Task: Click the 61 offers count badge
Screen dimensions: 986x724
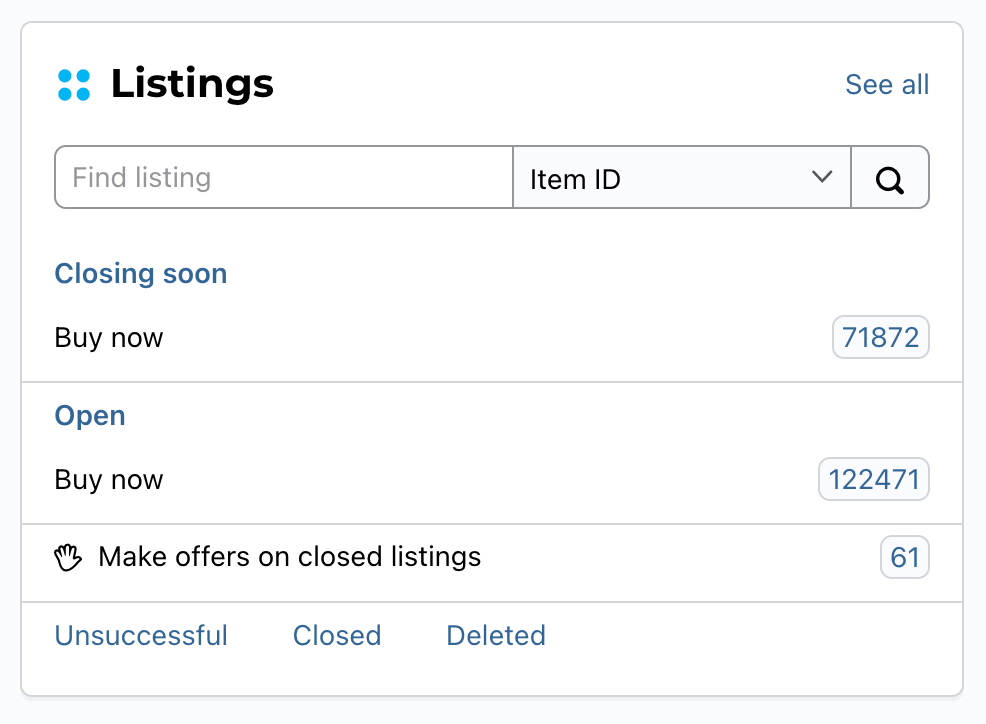Action: (904, 557)
